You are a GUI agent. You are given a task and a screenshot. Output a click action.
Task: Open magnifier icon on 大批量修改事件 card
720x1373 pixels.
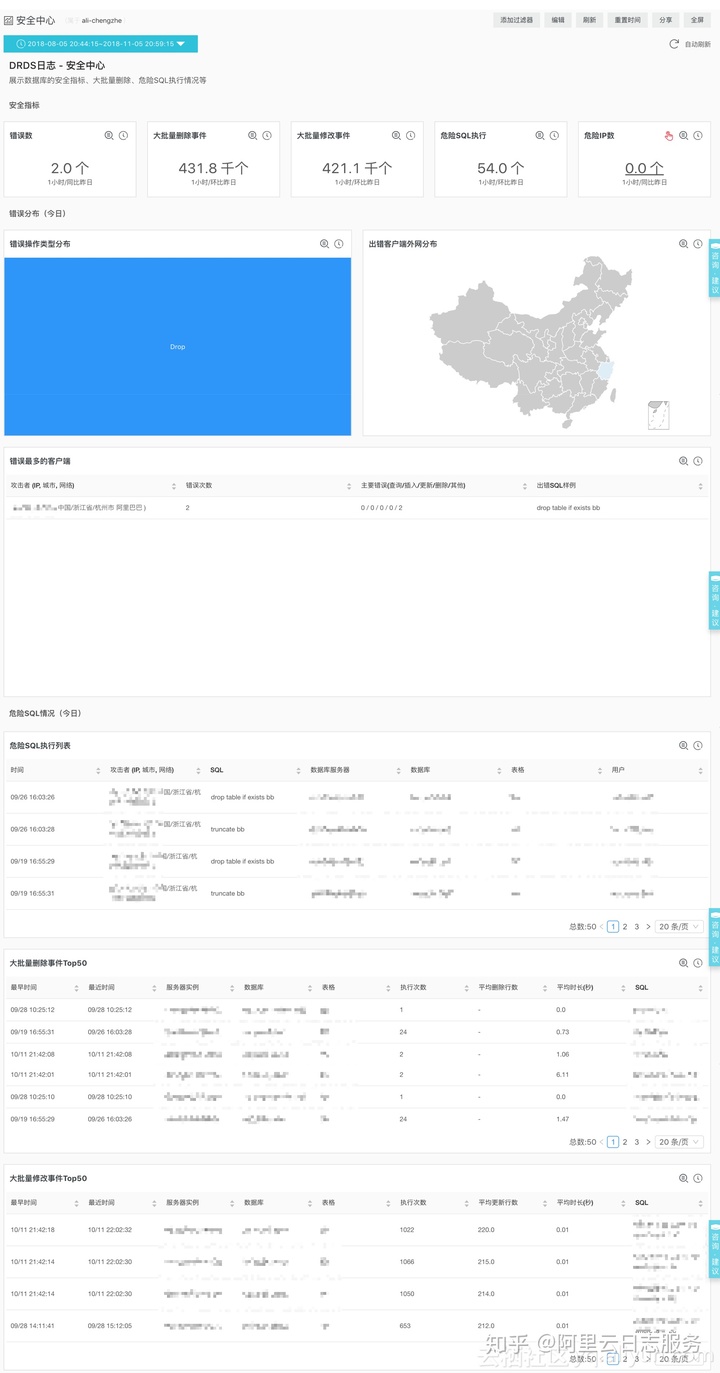point(396,135)
